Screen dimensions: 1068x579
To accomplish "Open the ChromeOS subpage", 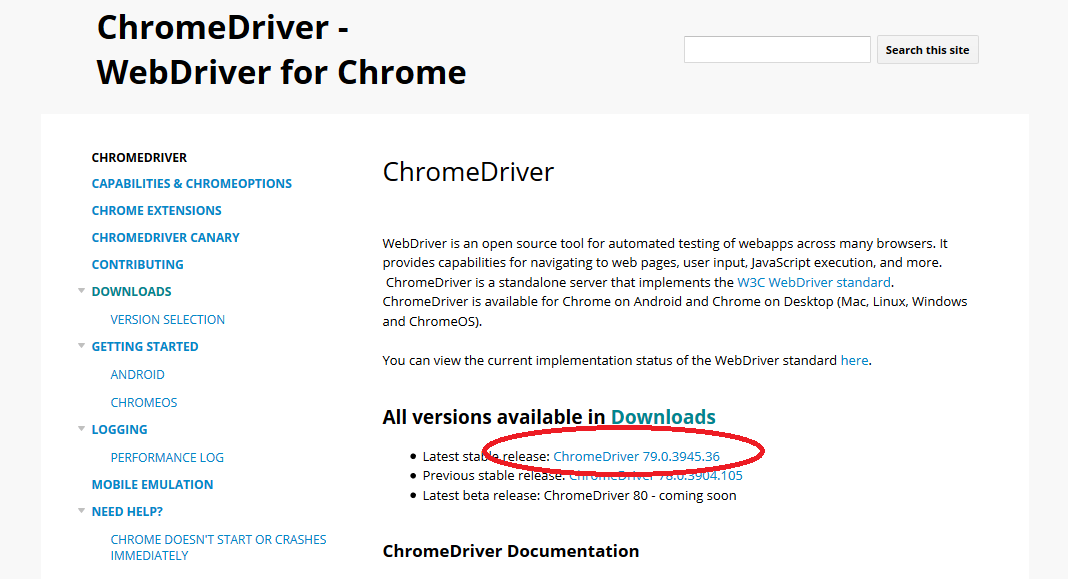I will point(144,403).
